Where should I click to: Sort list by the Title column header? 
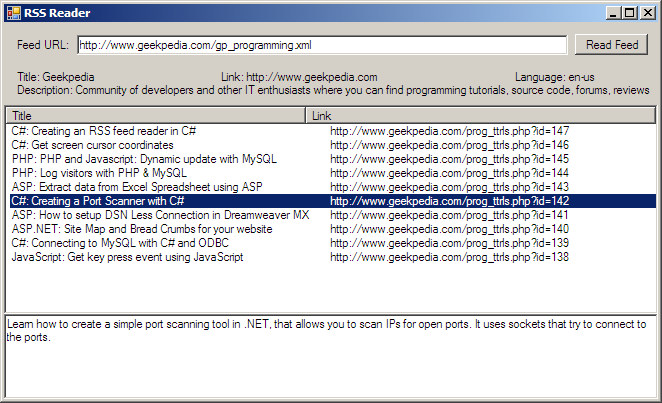pos(156,116)
